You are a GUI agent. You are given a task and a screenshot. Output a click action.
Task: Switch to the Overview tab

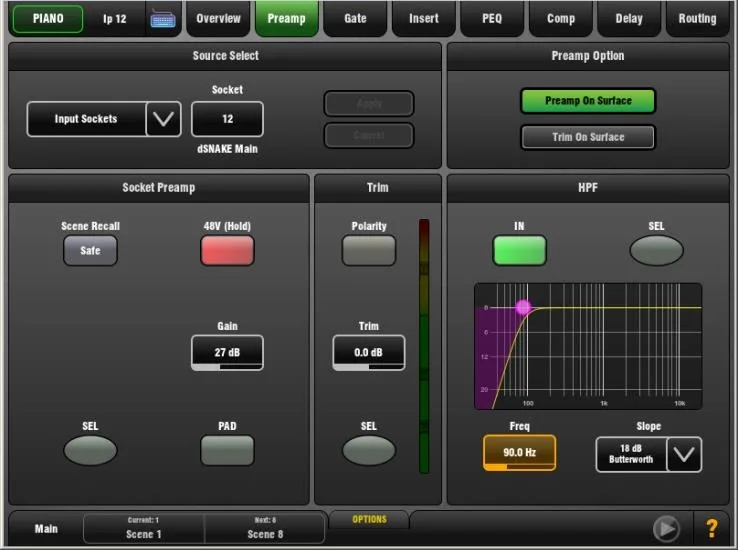(218, 19)
